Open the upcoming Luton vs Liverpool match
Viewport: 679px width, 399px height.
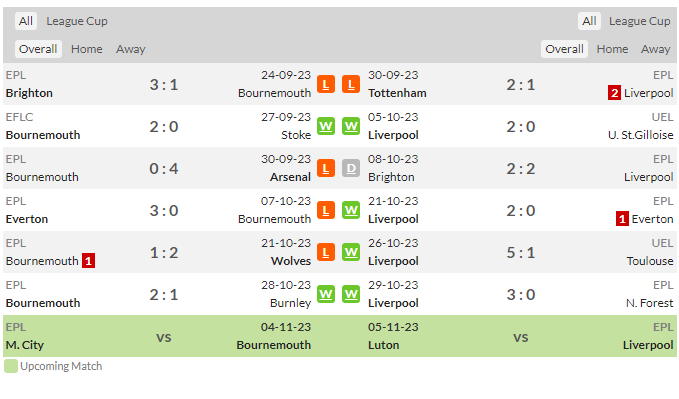click(x=521, y=336)
